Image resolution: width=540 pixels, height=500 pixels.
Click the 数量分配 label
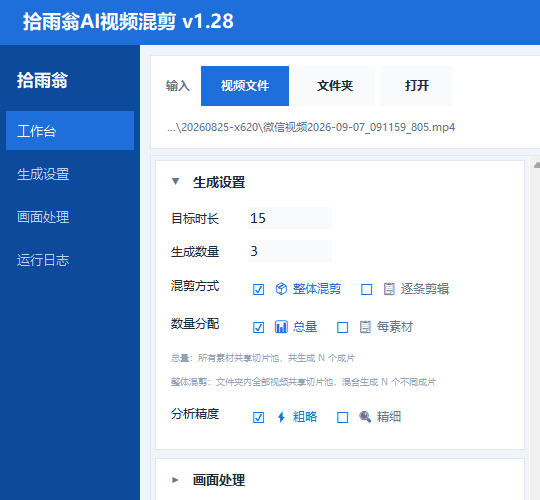pos(195,324)
